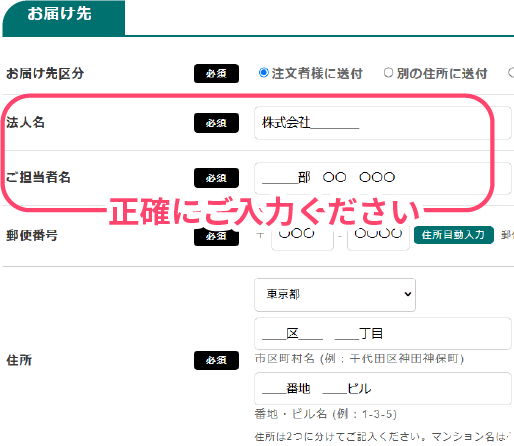Select the partially visible third delivery radio option
Image resolution: width=514 pixels, height=446 pixels.
coord(511,73)
